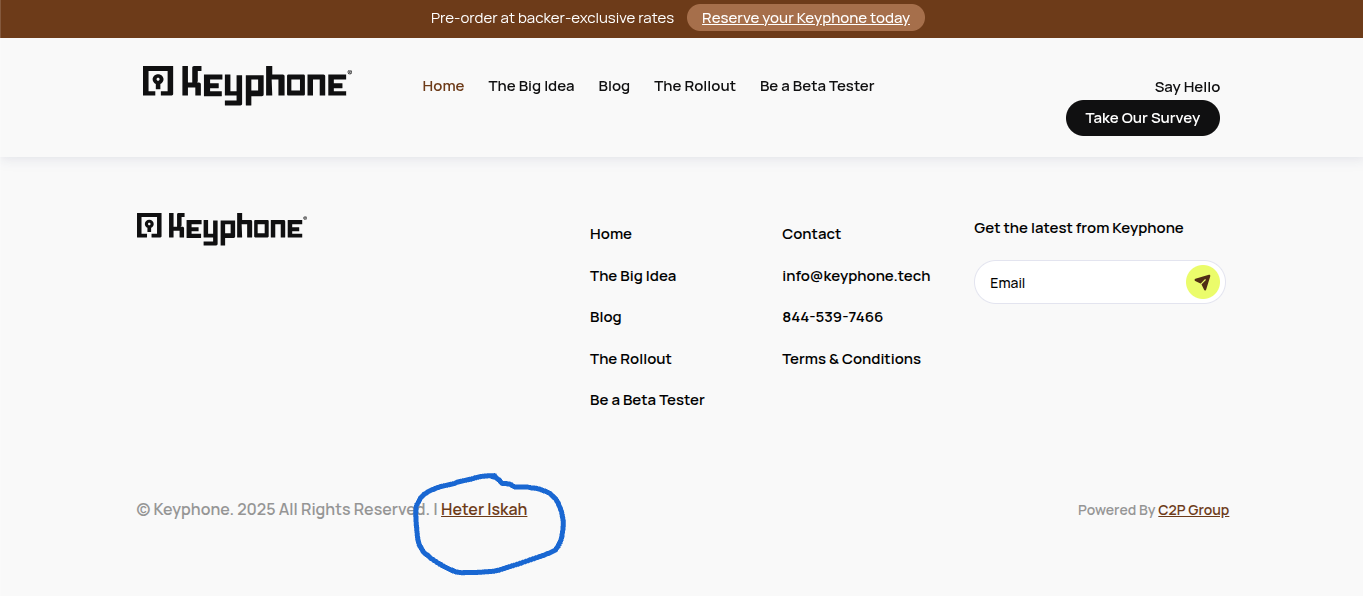This screenshot has height=596, width=1363.
Task: Click the Get the latest from Keyphone heading
Action: coord(1079,228)
